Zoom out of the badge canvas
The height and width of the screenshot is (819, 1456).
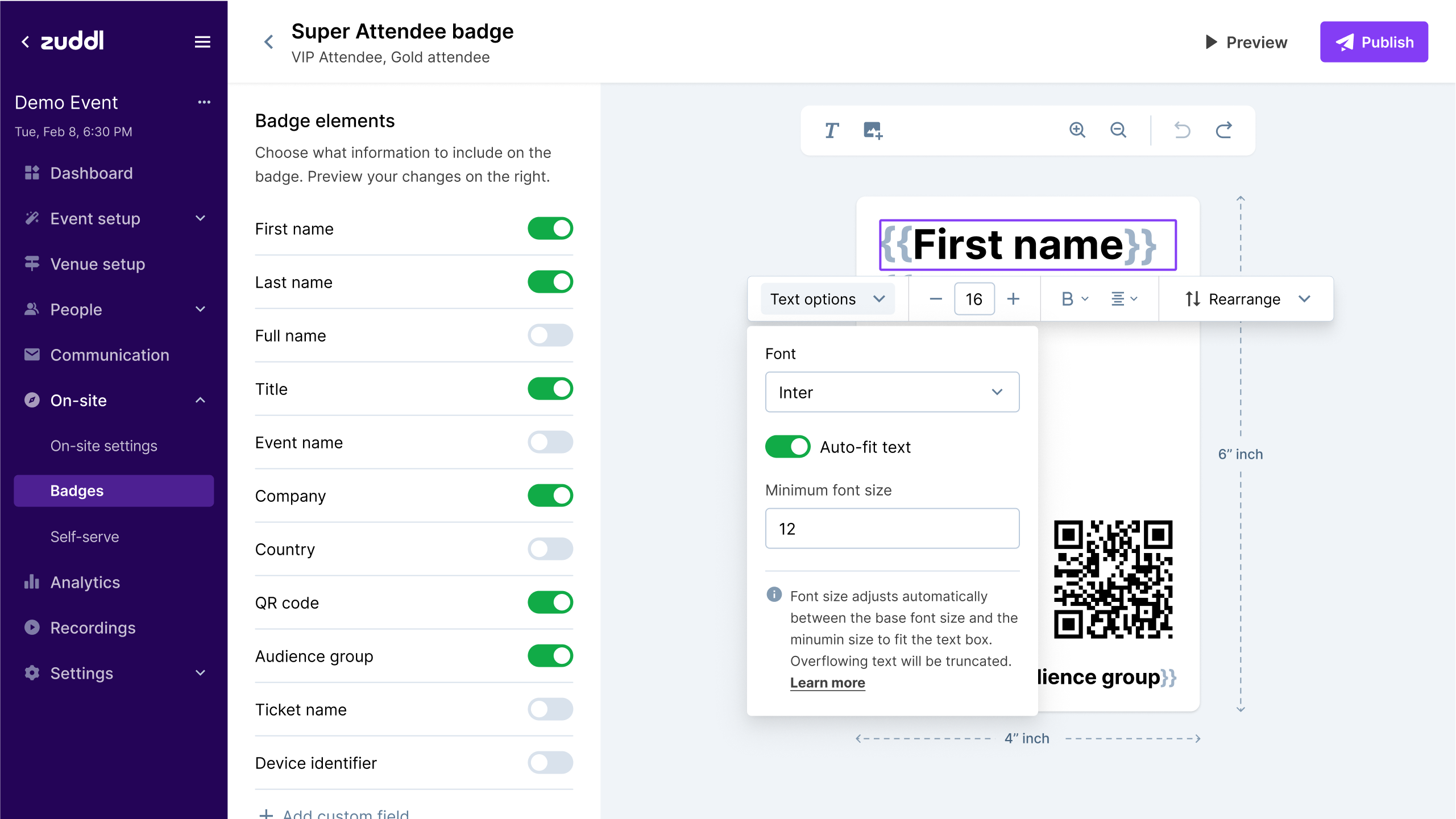1118,130
